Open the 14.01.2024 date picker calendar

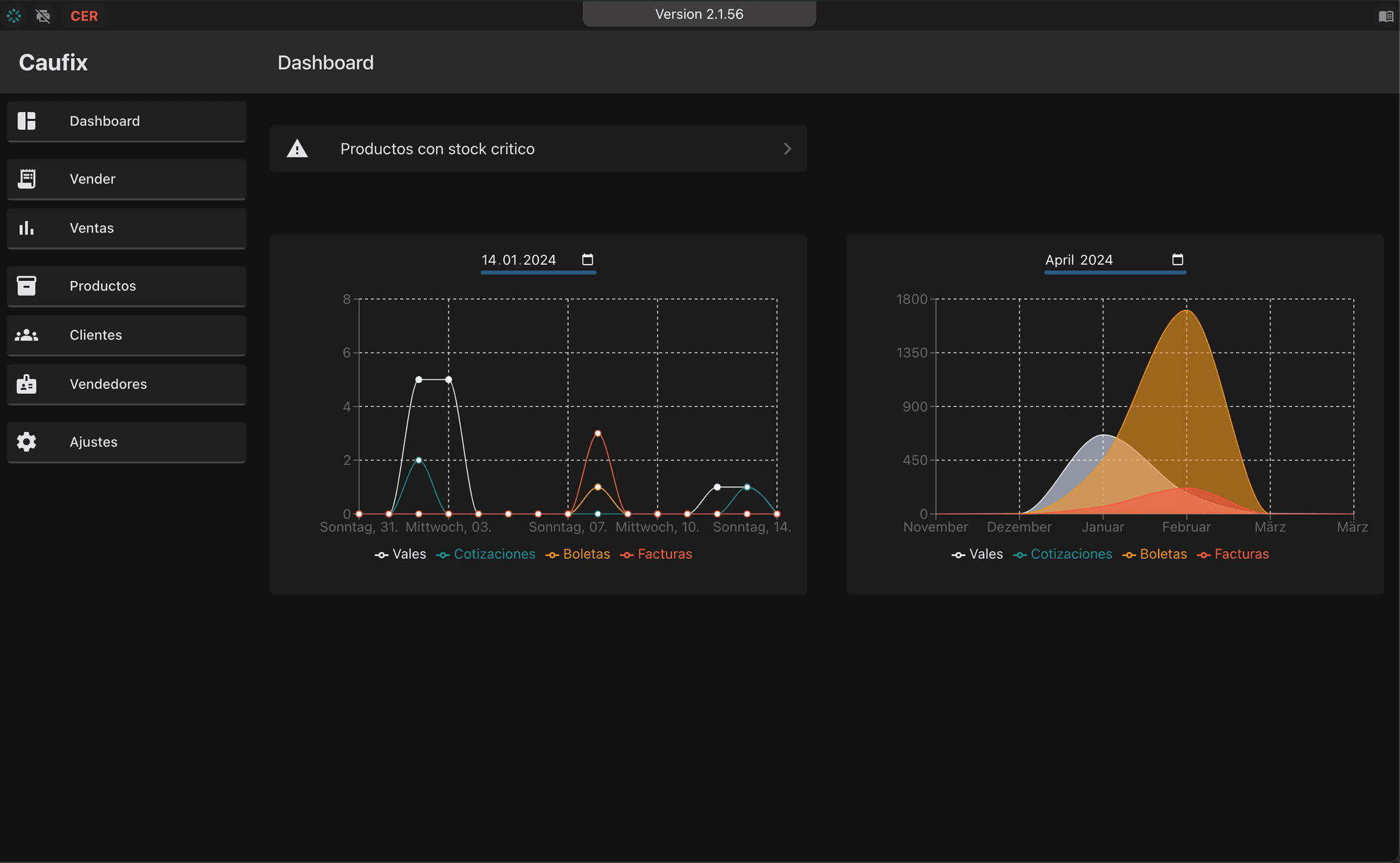pyautogui.click(x=587, y=259)
